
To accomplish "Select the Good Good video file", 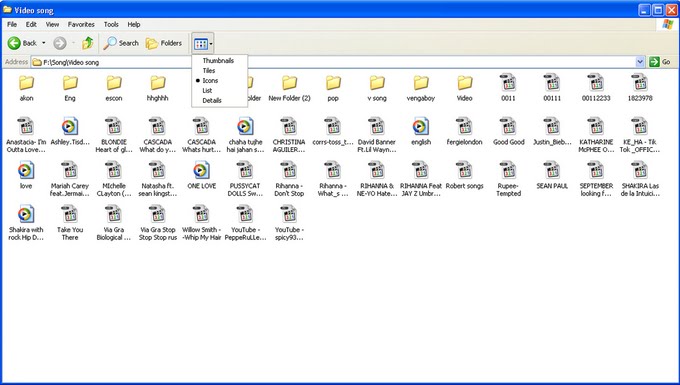I will [508, 132].
